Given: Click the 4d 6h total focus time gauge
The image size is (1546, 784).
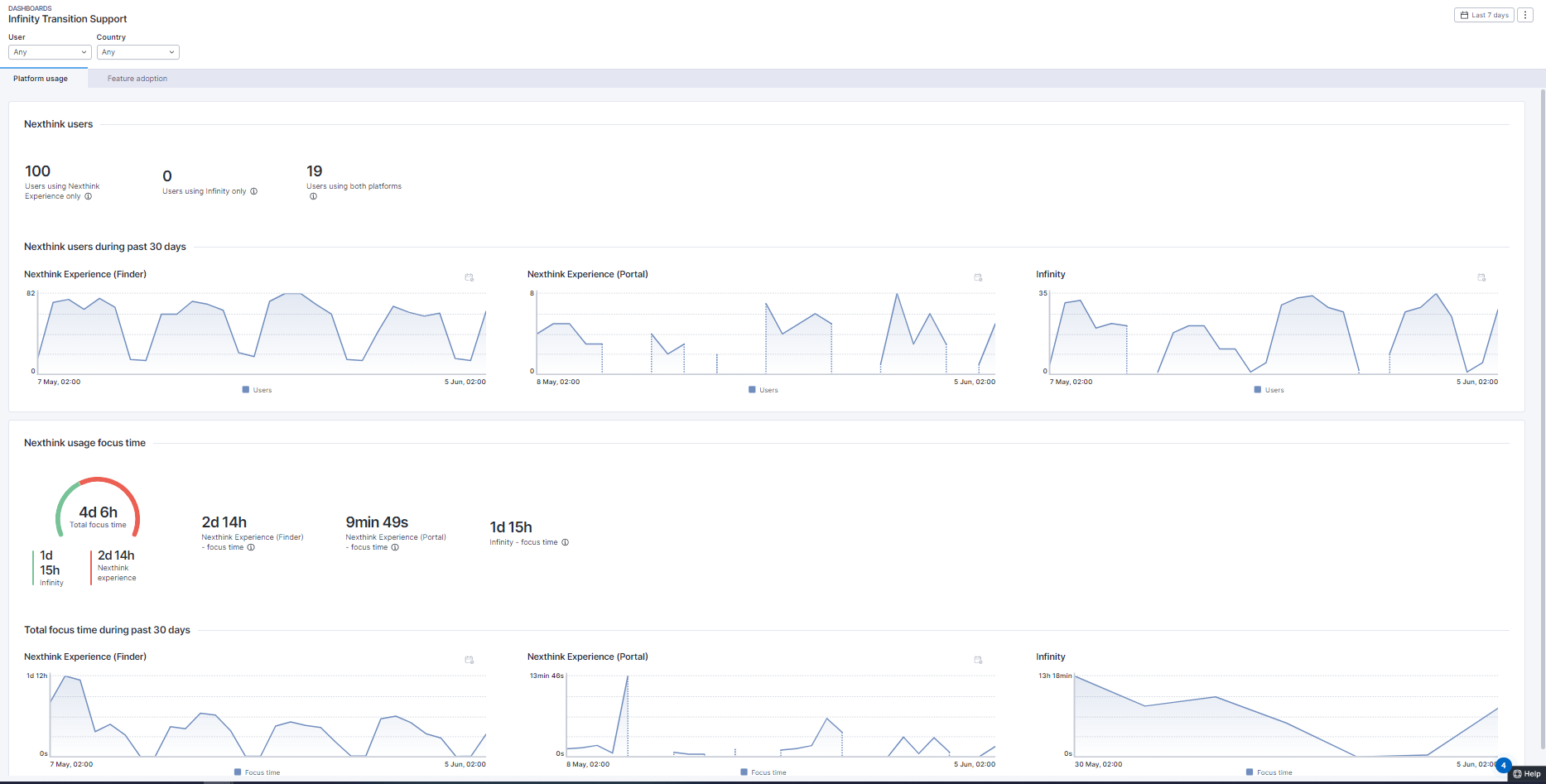Looking at the screenshot, I should point(98,508).
